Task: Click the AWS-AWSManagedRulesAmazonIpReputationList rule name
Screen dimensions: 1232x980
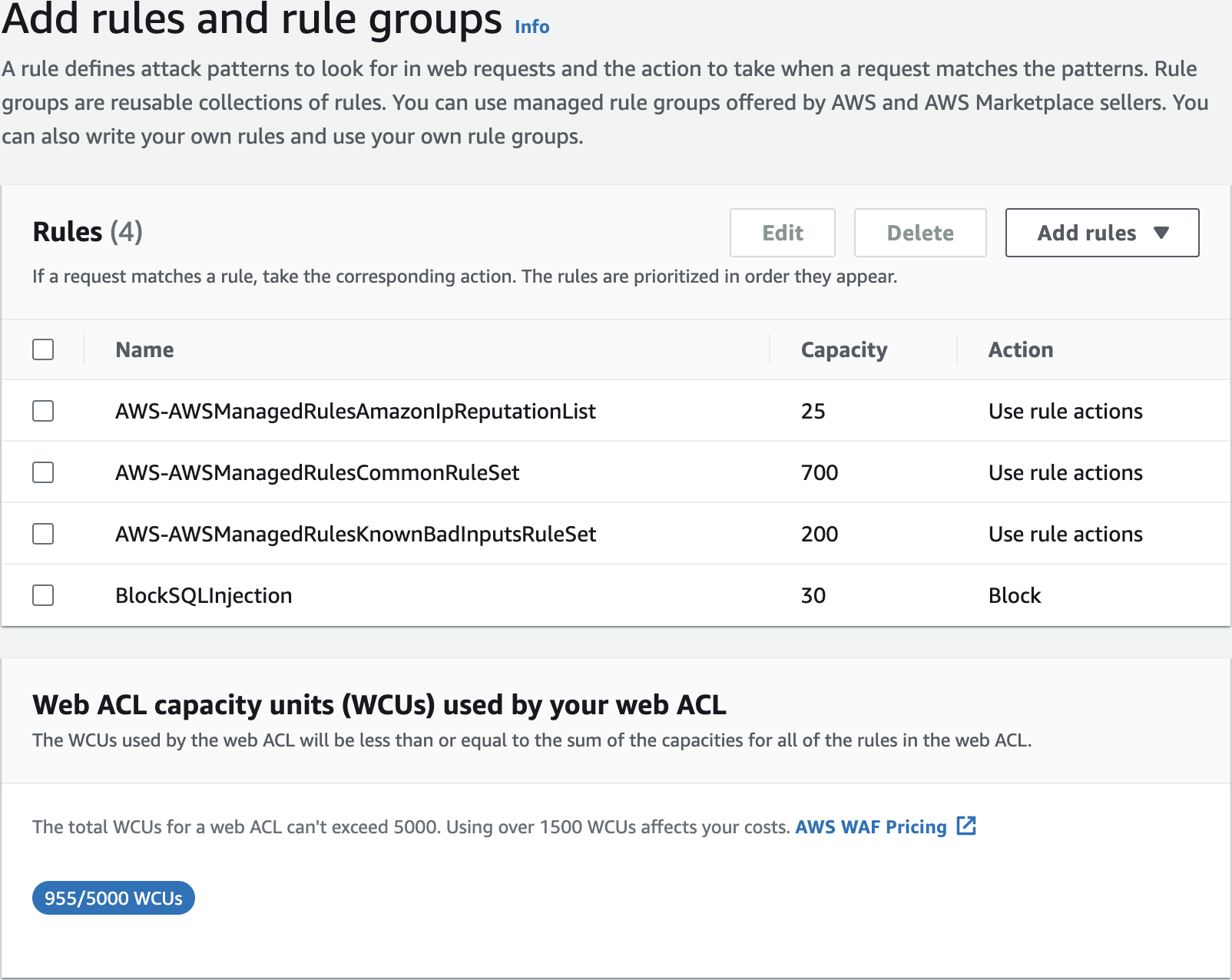Action: click(x=355, y=412)
